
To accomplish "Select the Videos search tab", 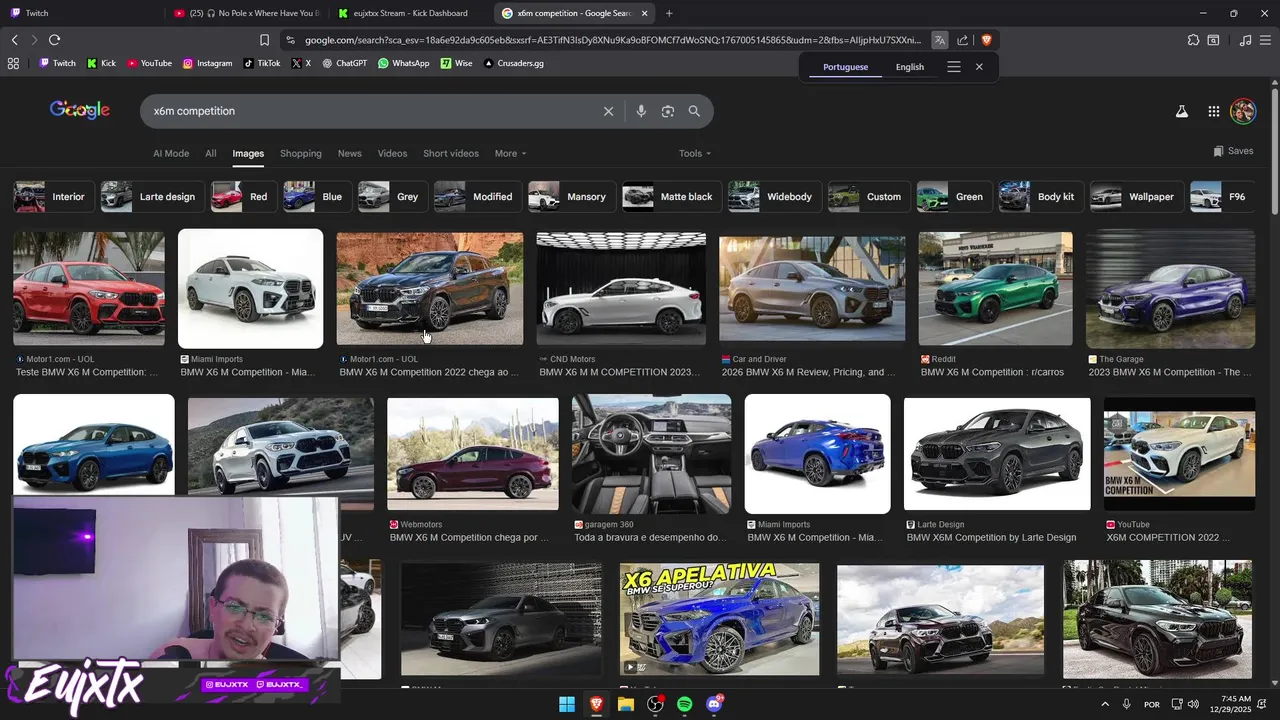I will pos(392,153).
